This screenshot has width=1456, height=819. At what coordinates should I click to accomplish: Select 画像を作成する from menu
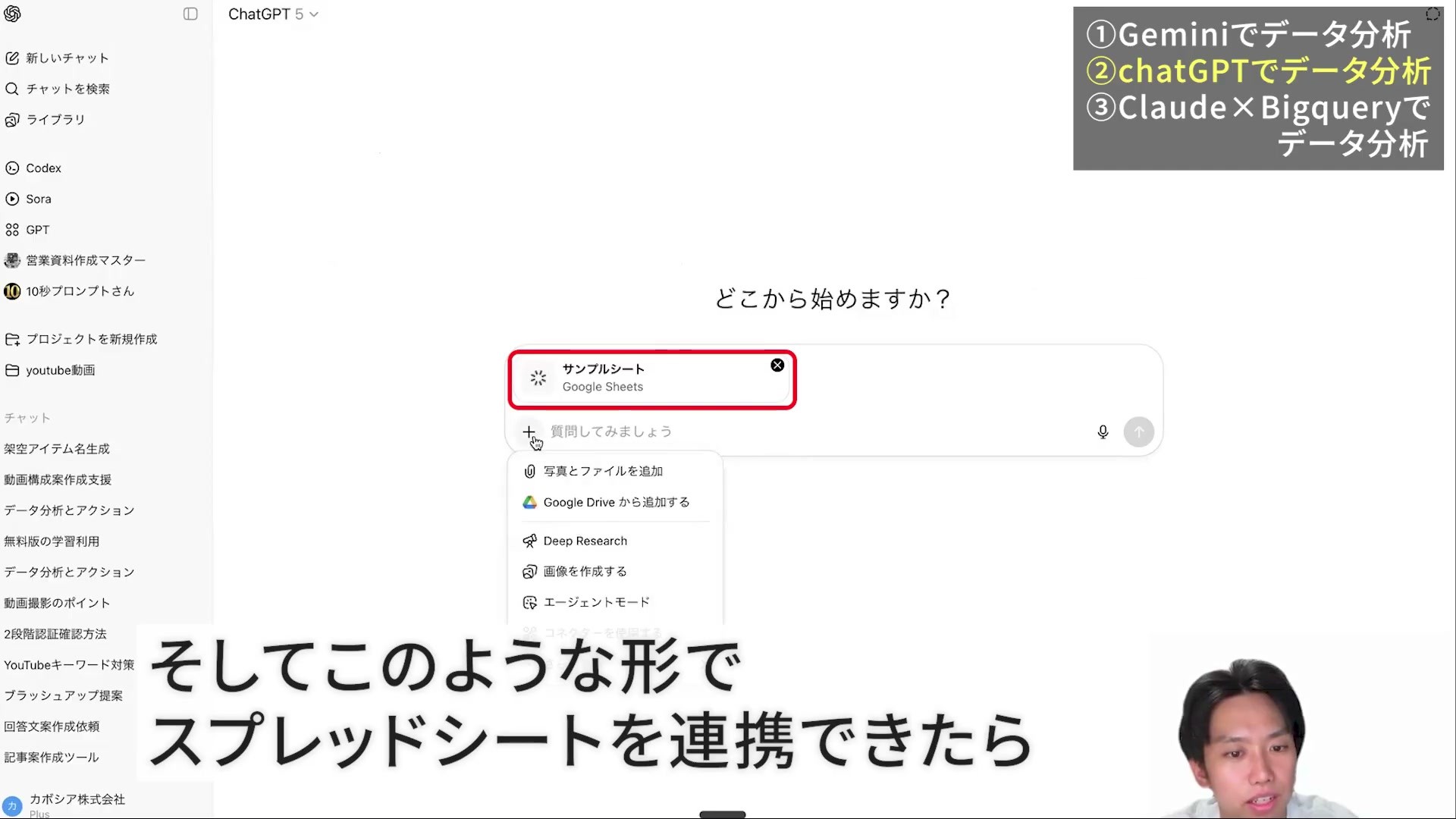pos(614,571)
